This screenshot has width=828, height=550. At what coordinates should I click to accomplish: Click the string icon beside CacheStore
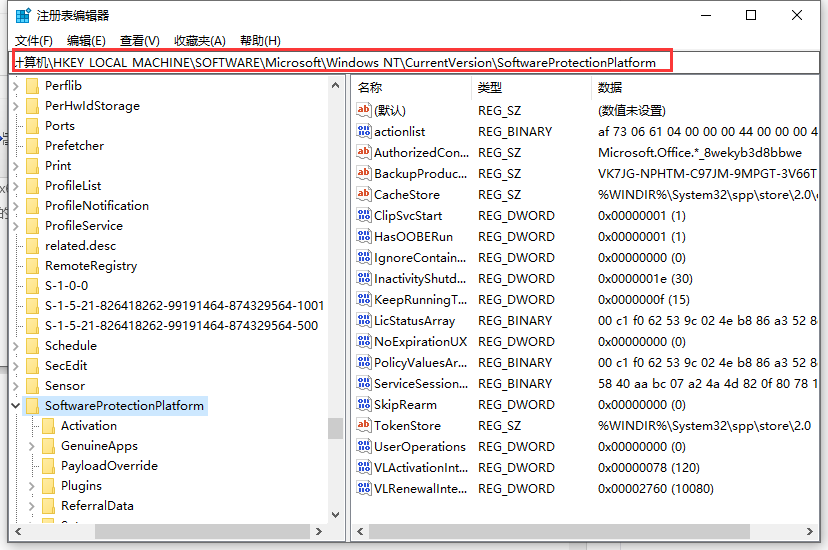tap(364, 194)
